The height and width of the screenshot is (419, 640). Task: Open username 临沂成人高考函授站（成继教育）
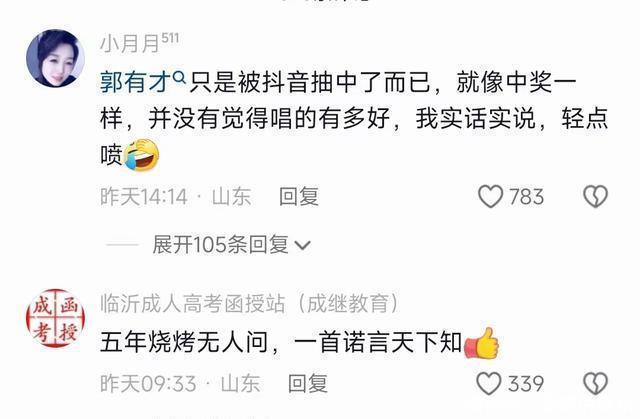[x=249, y=304]
